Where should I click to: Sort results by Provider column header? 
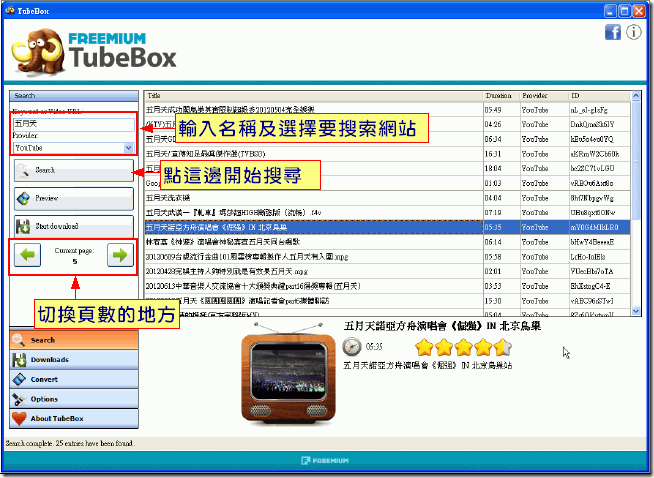[x=544, y=96]
